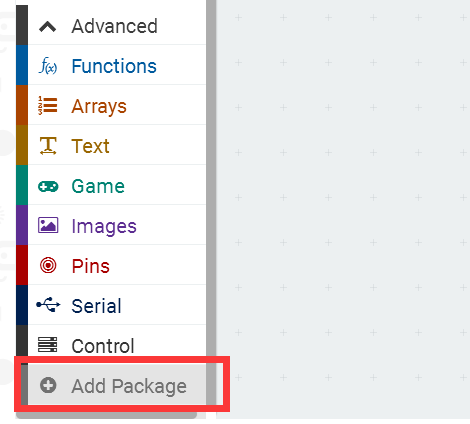Screen dimensions: 470x424
Task: Open the Arrays blocks category
Action: coord(99,107)
